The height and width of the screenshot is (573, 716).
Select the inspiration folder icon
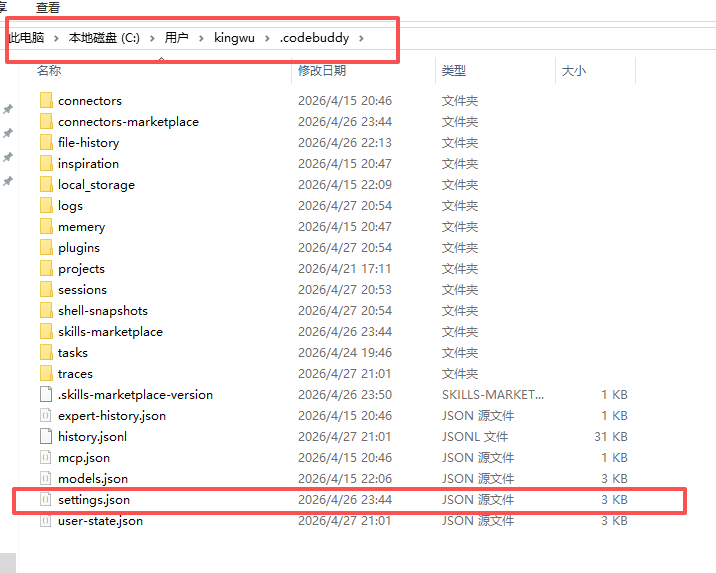pyautogui.click(x=46, y=163)
